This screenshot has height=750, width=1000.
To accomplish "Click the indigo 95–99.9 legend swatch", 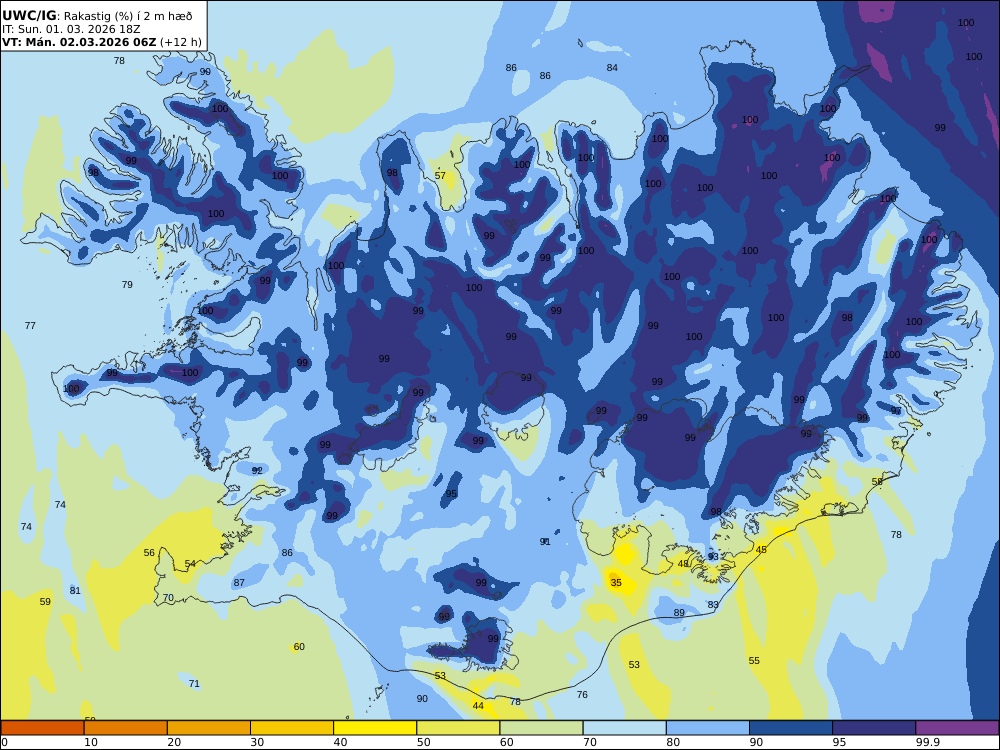I will tap(874, 728).
